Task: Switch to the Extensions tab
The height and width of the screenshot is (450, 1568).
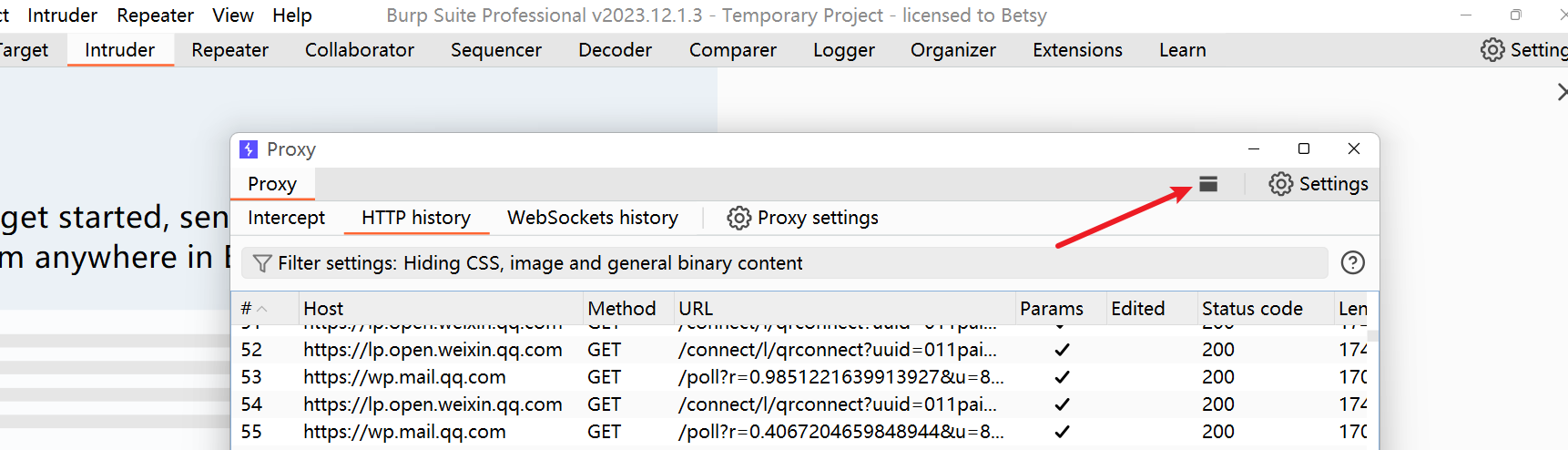Action: (x=1077, y=50)
